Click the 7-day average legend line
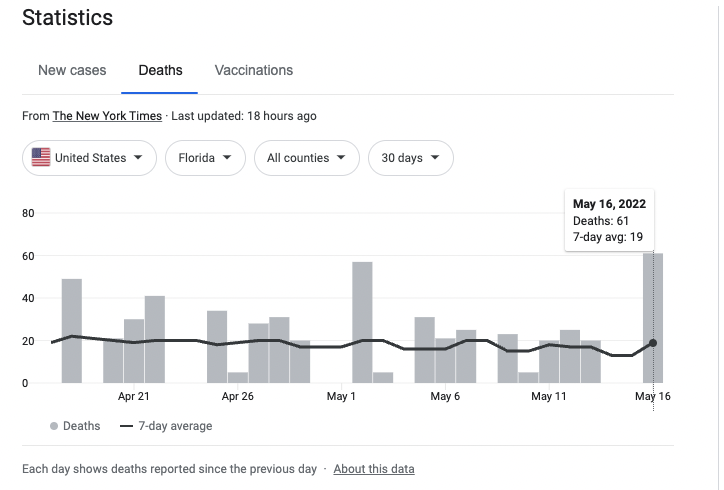The width and height of the screenshot is (724, 490). point(127,426)
